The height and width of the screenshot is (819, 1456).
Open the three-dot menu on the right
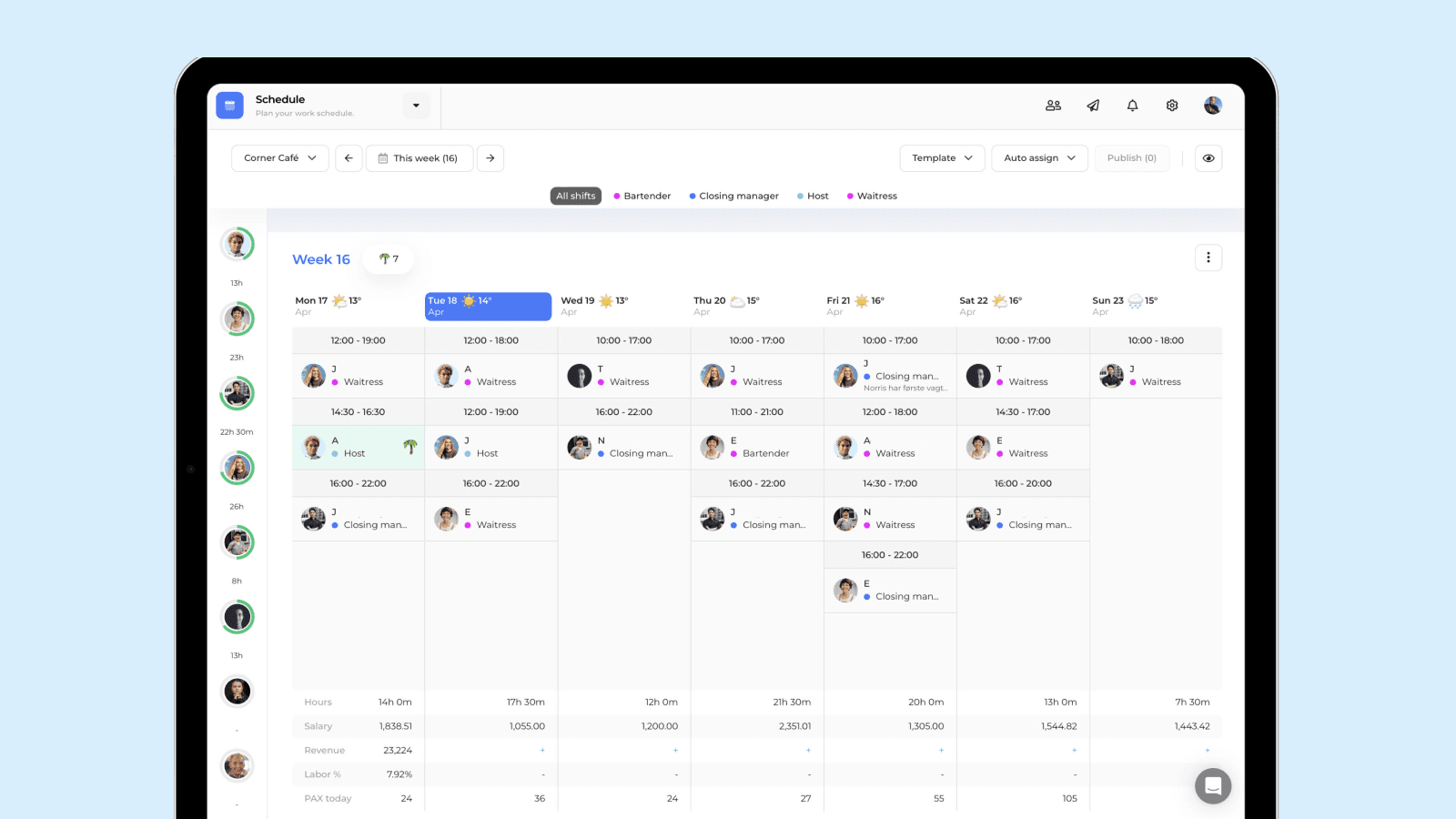[x=1208, y=258]
